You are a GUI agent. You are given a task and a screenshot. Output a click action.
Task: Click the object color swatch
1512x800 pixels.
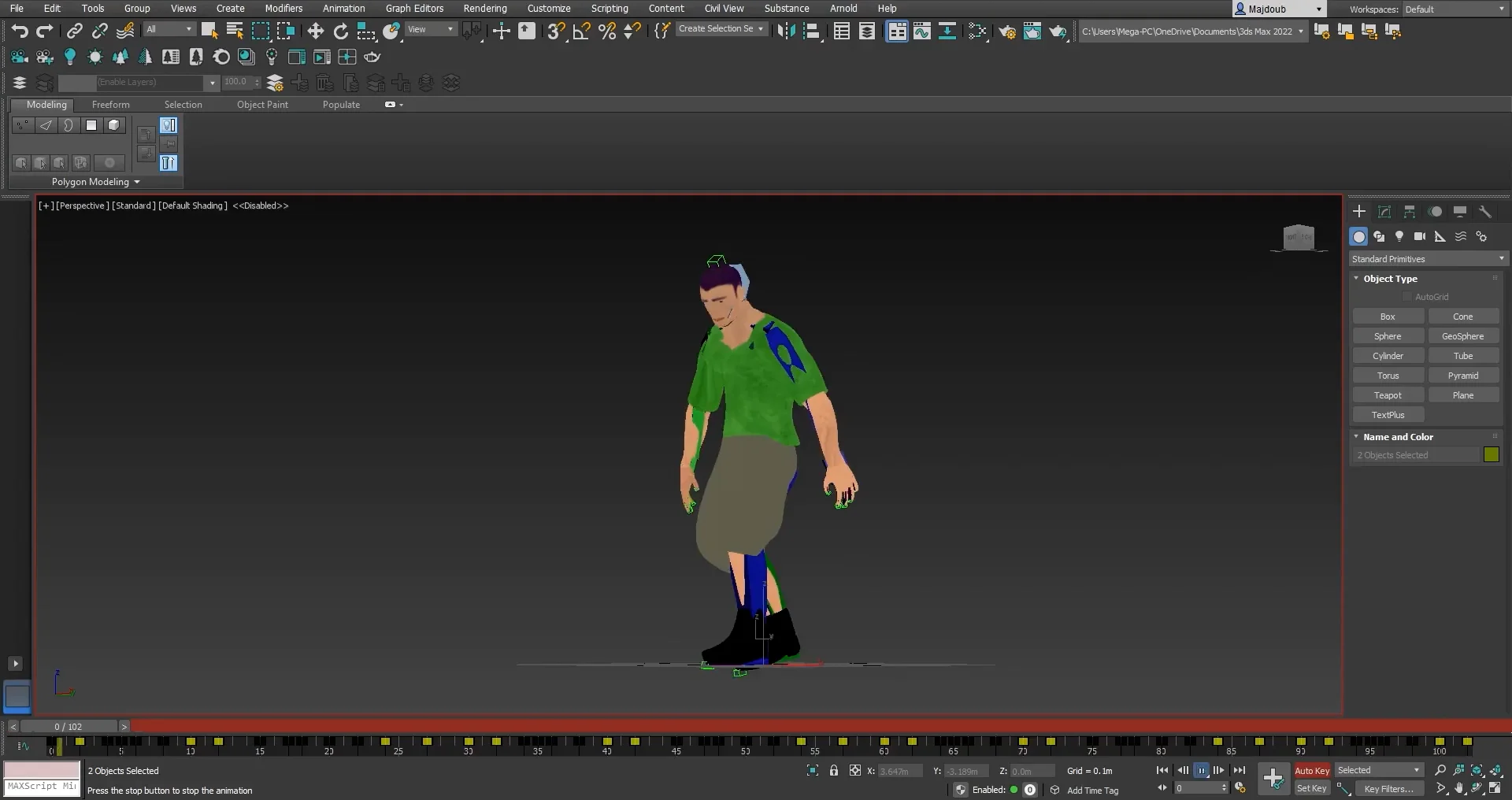1492,455
